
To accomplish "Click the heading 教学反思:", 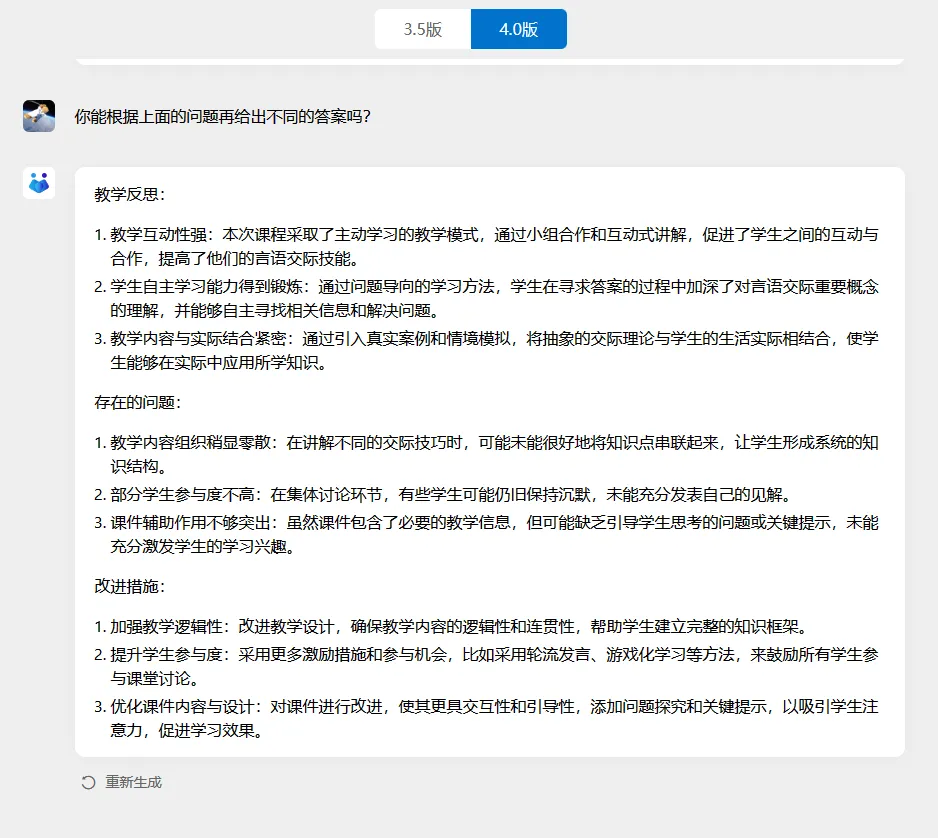I will click(130, 194).
